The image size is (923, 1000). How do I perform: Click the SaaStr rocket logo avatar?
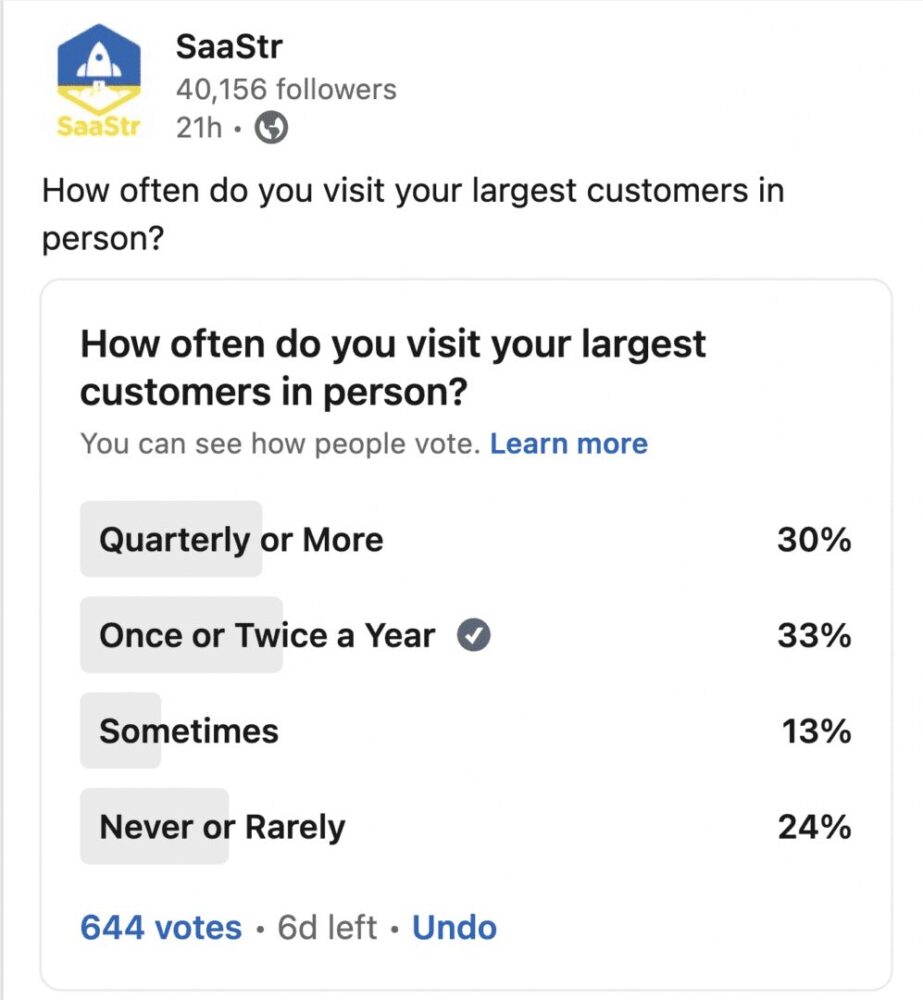pyautogui.click(x=98, y=70)
